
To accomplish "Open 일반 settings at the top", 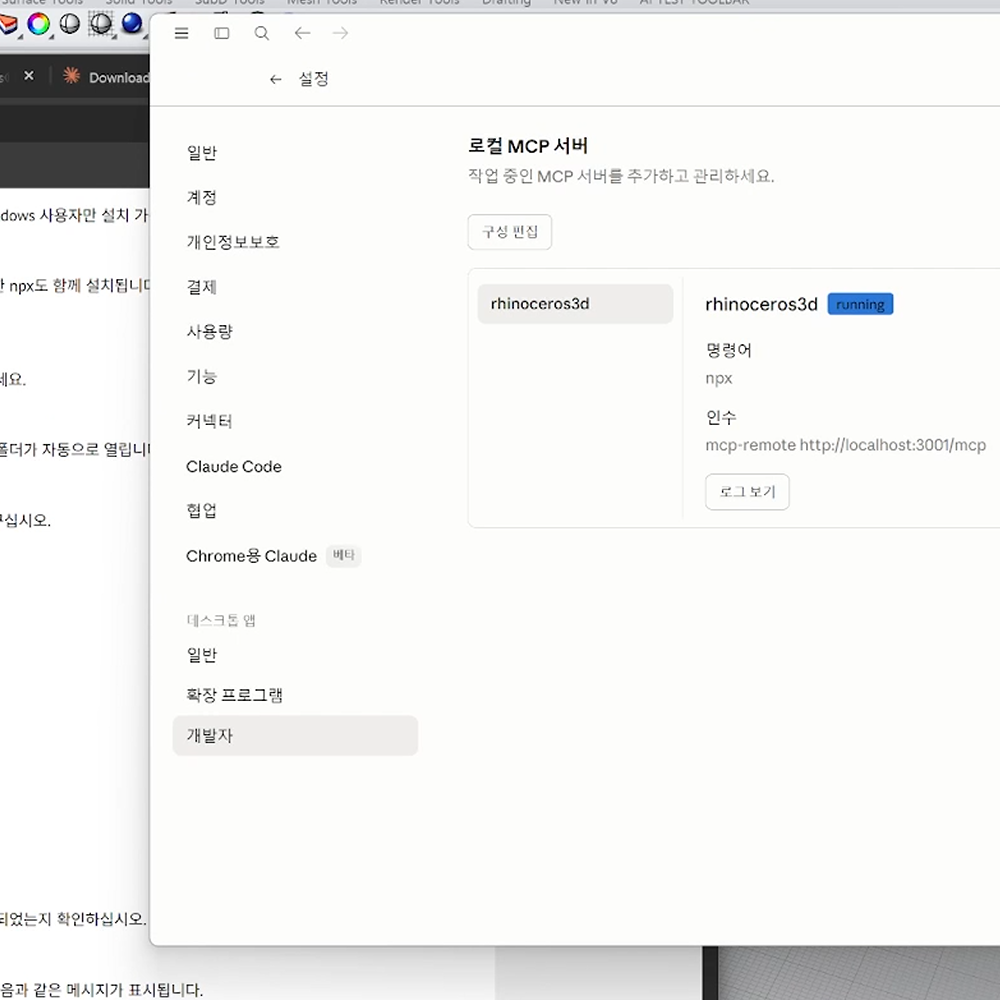I will (202, 153).
